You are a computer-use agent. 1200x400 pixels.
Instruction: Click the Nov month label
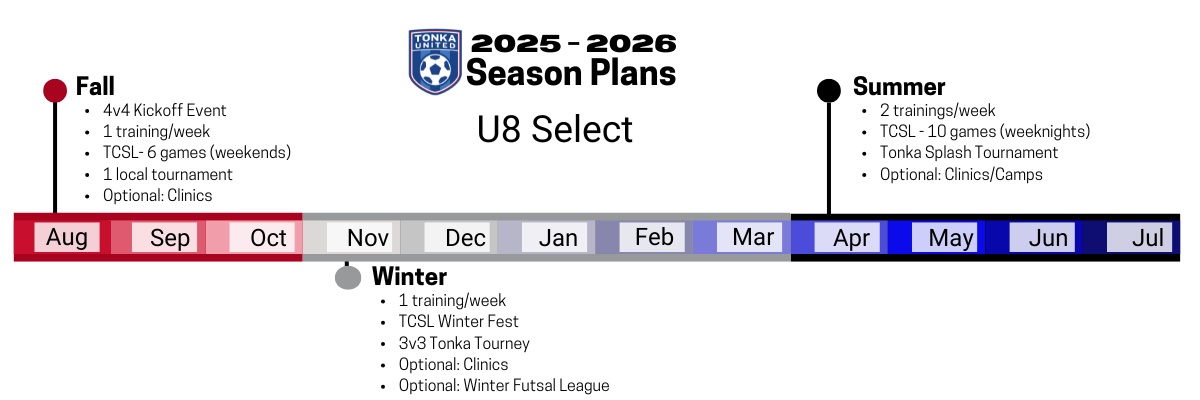(x=368, y=238)
